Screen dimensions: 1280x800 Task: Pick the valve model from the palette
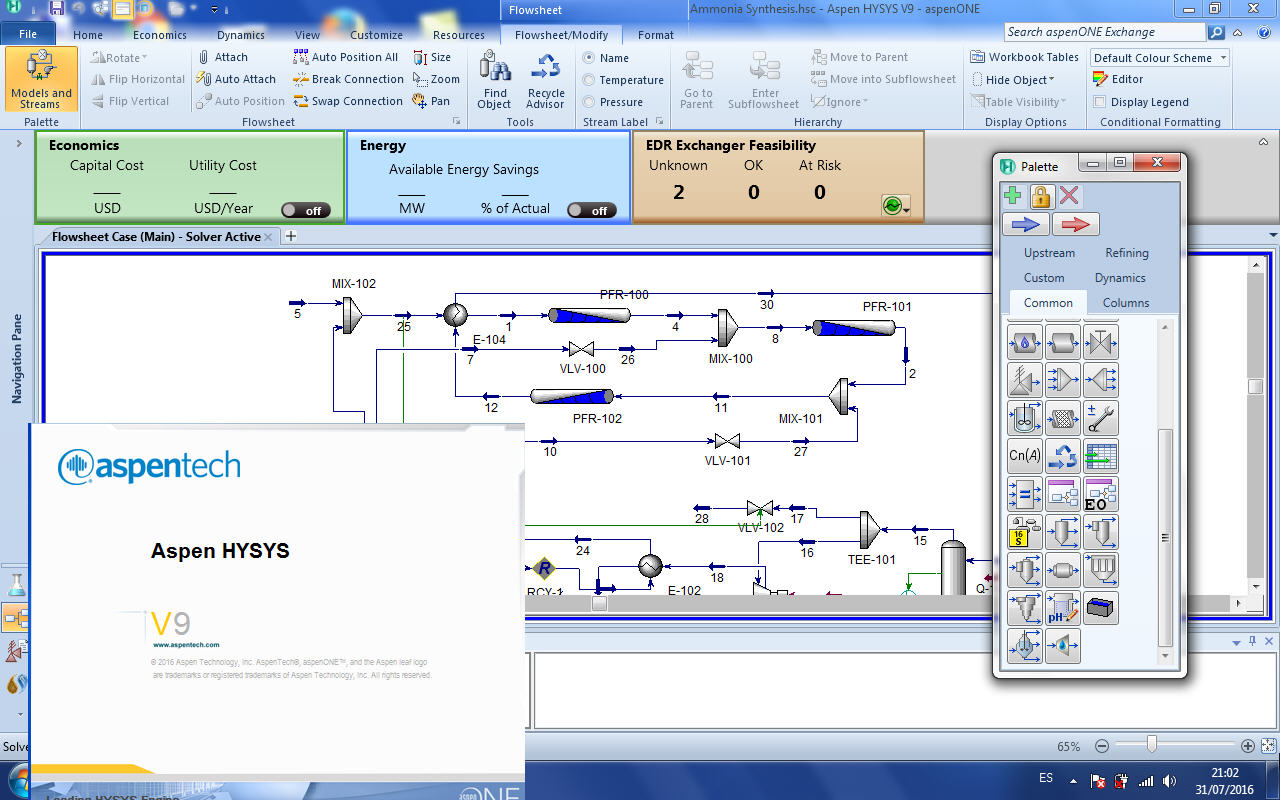pyautogui.click(x=1100, y=341)
